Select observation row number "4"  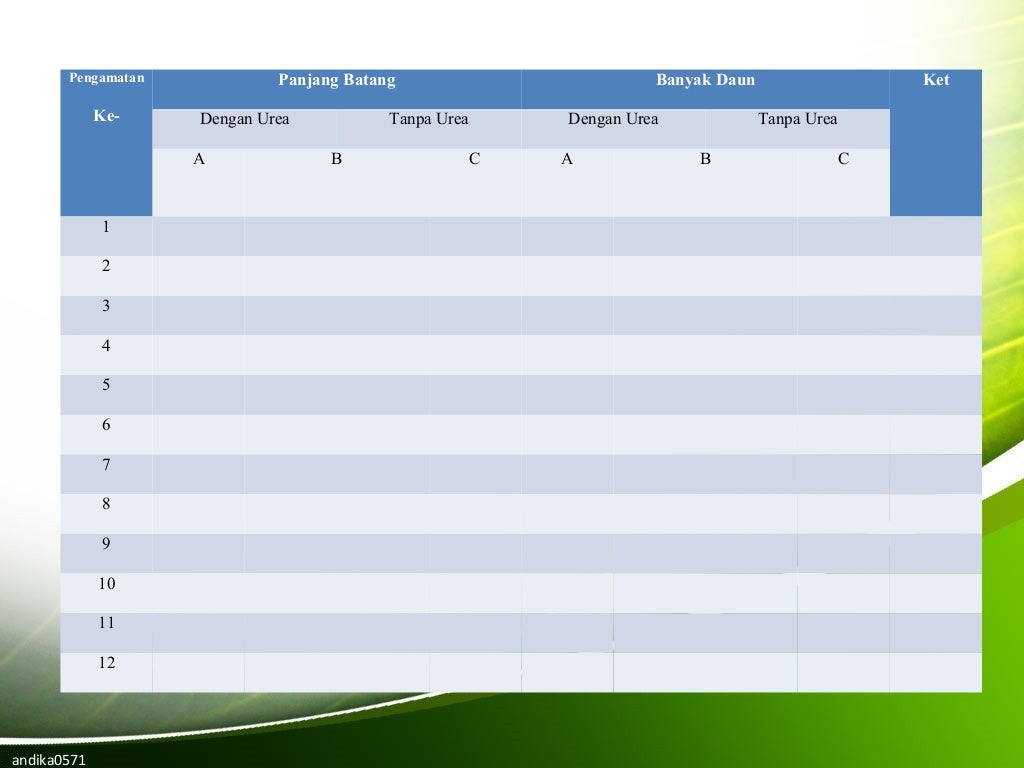tap(106, 345)
